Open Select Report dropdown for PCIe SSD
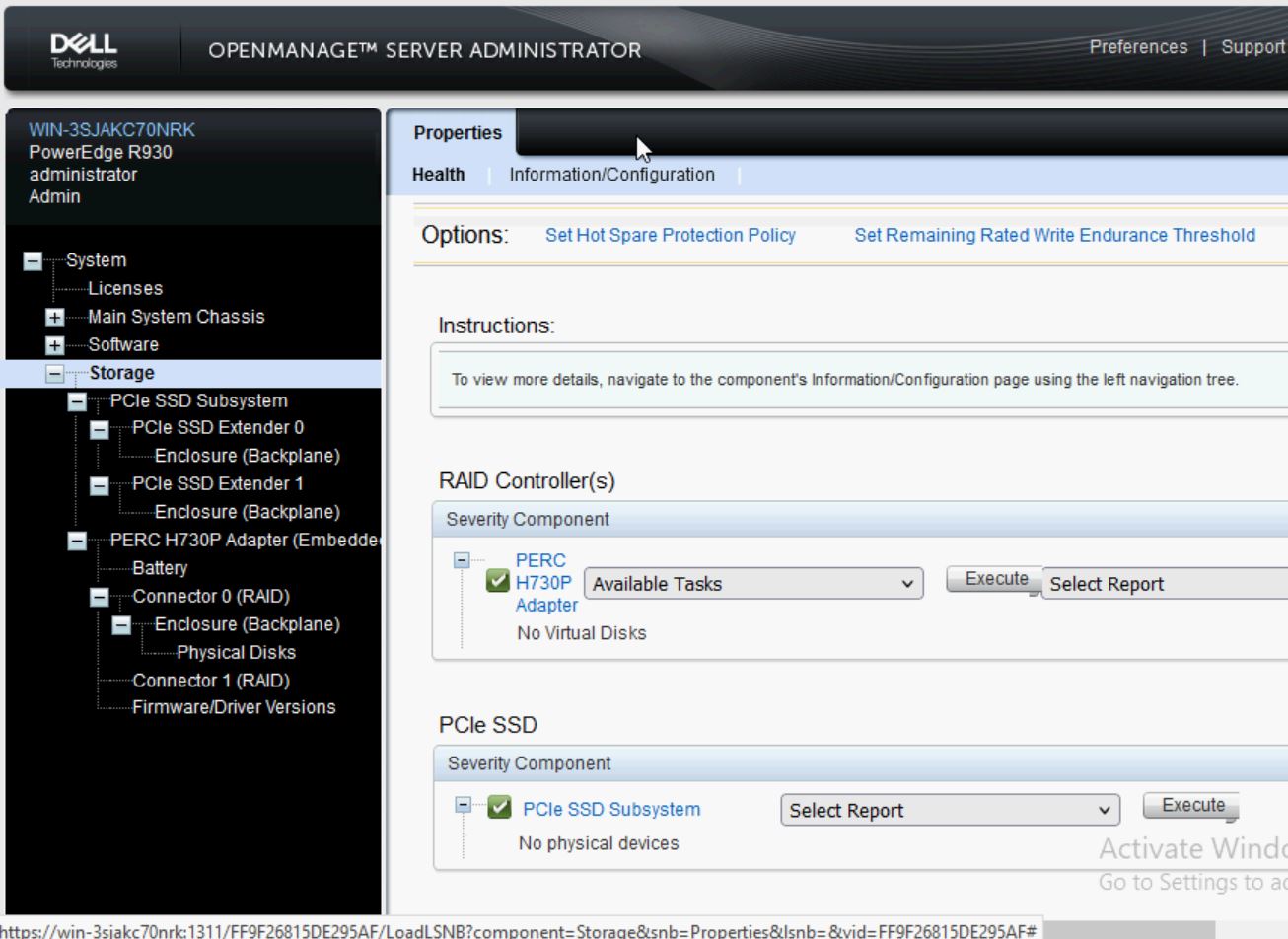1288x939 pixels. (951, 811)
